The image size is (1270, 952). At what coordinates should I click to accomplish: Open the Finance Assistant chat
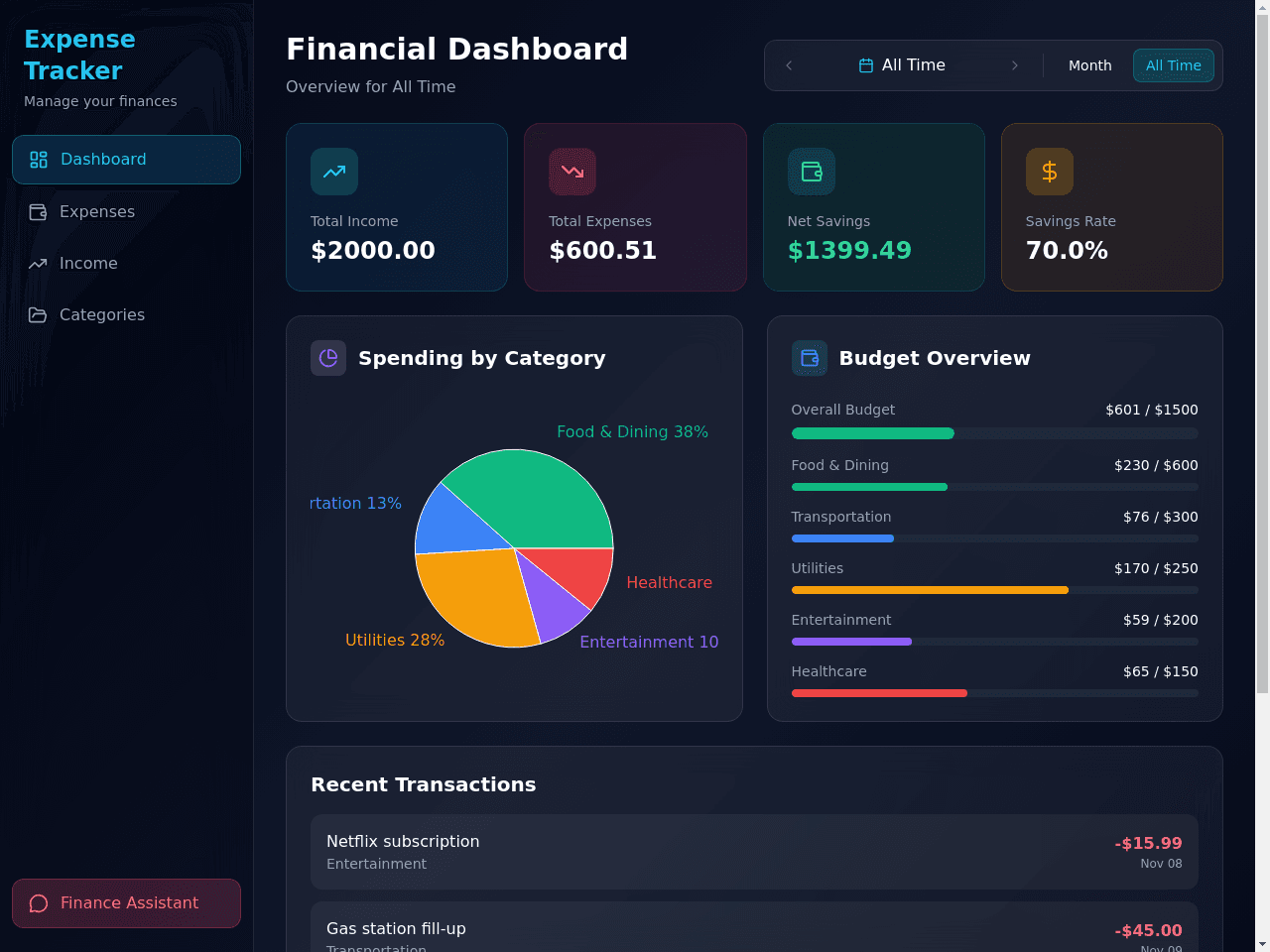coord(126,903)
